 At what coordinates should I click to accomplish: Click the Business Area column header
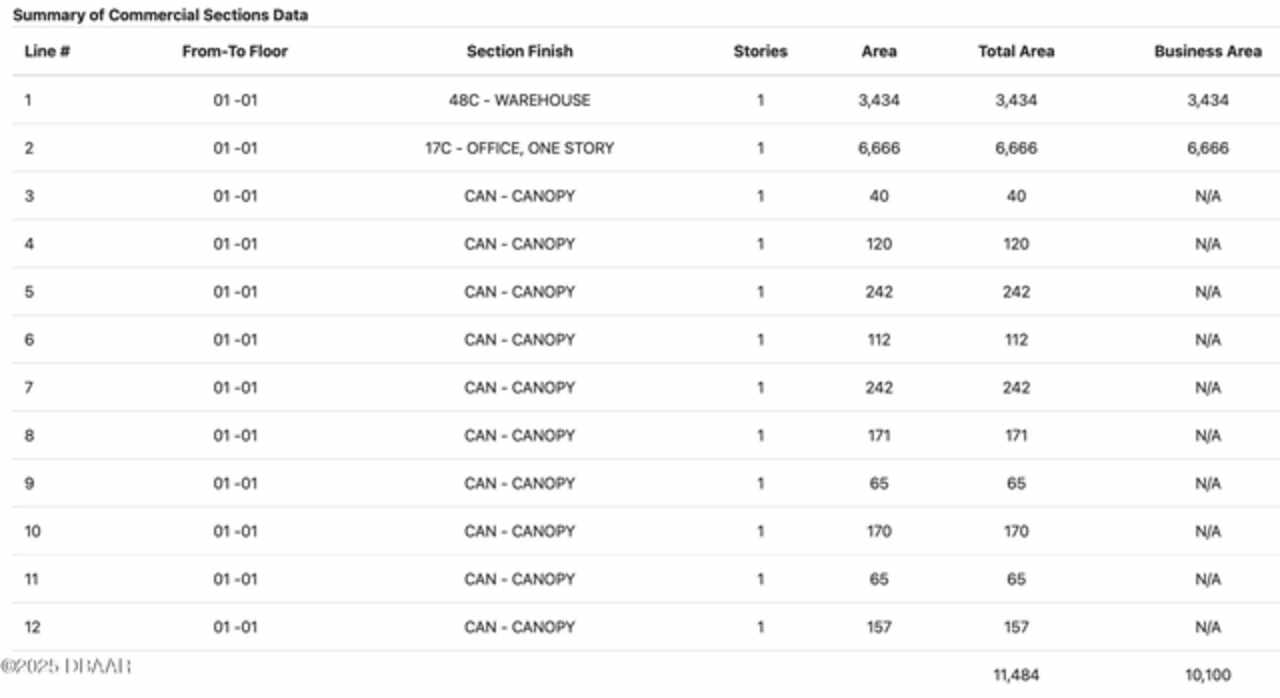point(1208,52)
